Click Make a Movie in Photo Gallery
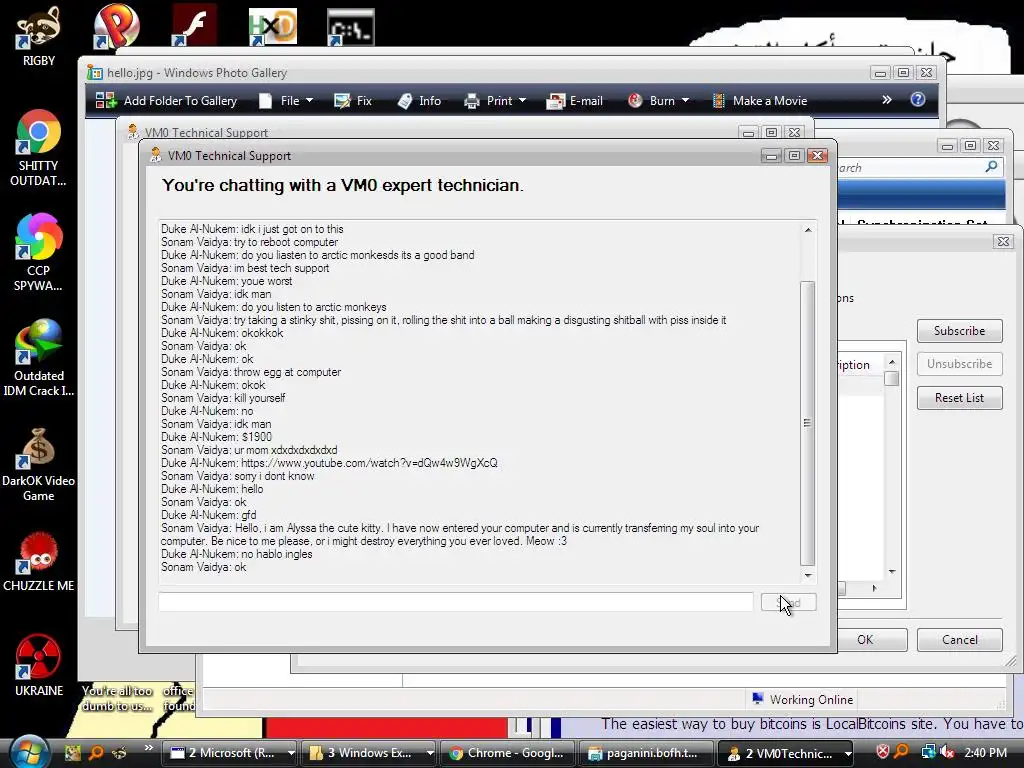This screenshot has height=768, width=1024. point(760,101)
